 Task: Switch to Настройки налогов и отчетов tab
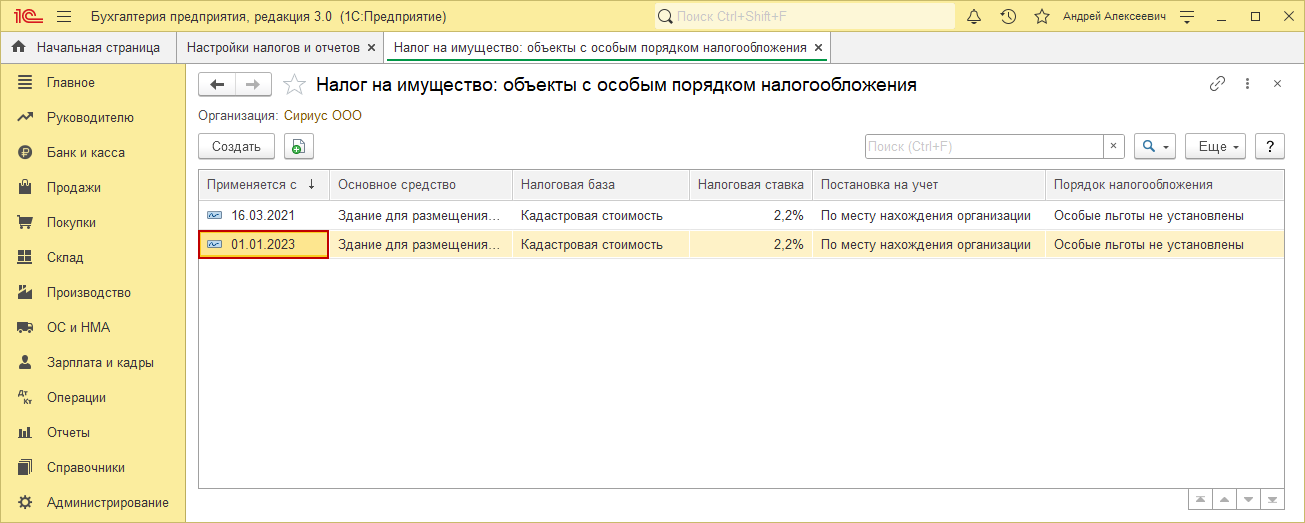point(273,47)
